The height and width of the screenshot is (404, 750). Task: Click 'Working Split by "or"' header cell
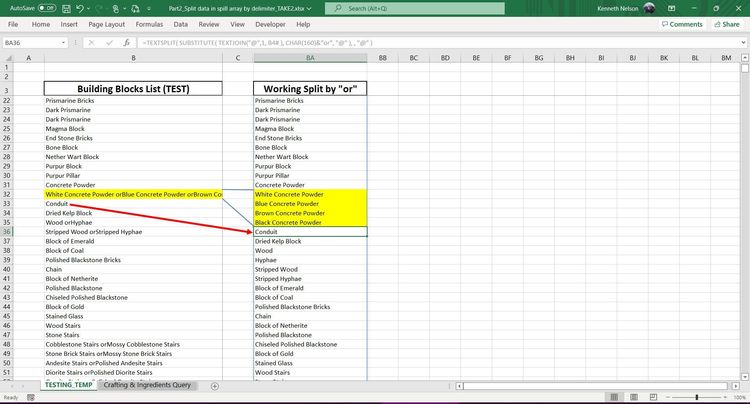310,88
